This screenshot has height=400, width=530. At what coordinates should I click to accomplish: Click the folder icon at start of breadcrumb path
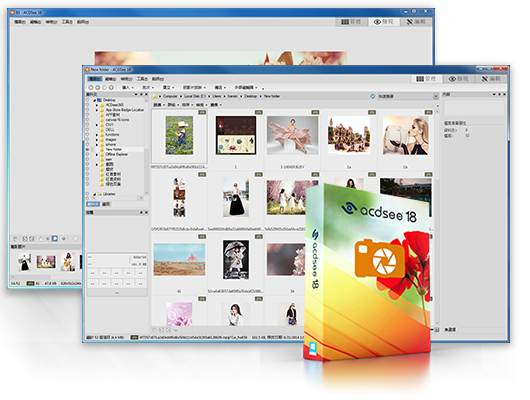pos(155,96)
